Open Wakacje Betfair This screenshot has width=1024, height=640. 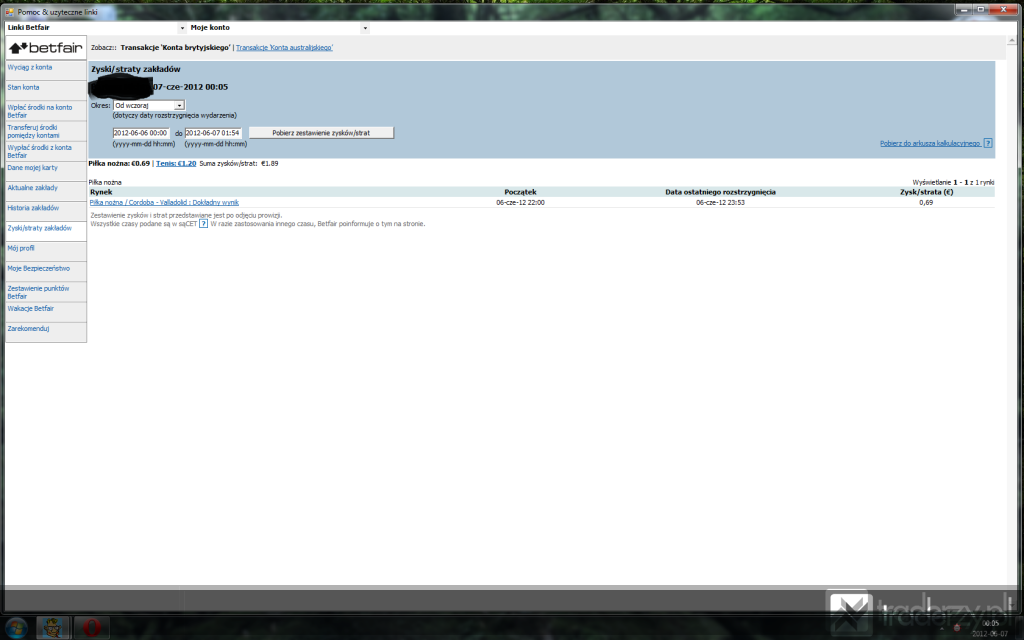pos(31,308)
